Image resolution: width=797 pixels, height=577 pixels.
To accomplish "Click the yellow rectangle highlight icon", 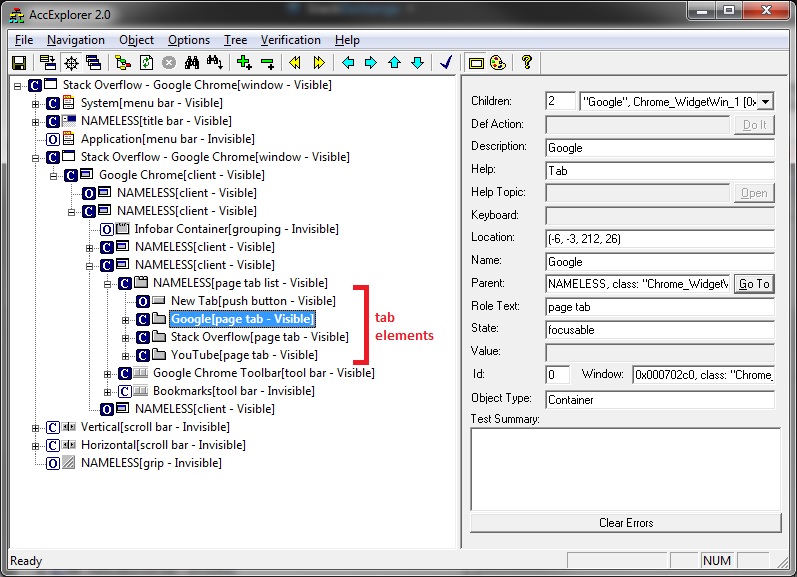I will coord(476,63).
